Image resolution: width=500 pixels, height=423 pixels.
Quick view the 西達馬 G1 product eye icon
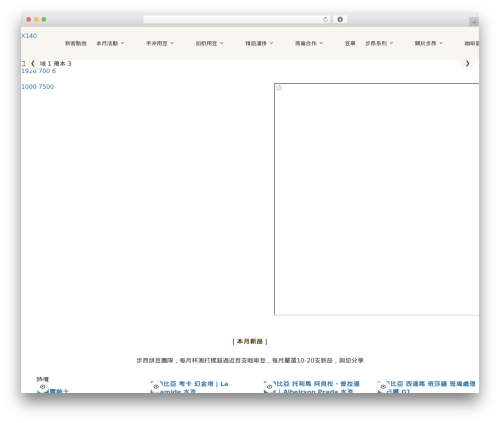tap(383, 387)
